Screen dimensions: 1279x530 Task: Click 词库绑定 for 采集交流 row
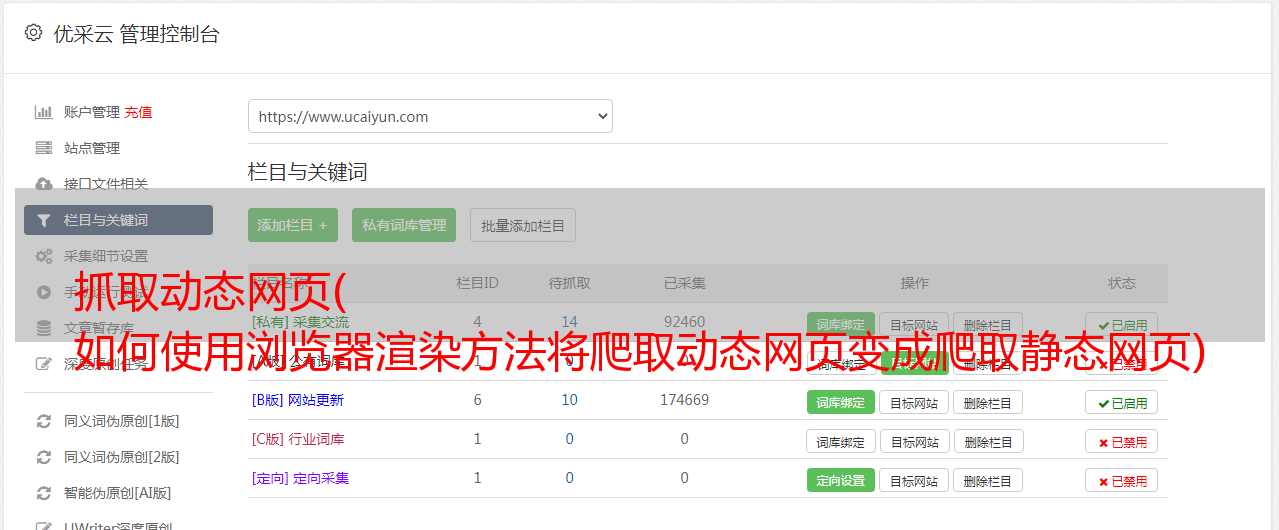pyautogui.click(x=841, y=324)
